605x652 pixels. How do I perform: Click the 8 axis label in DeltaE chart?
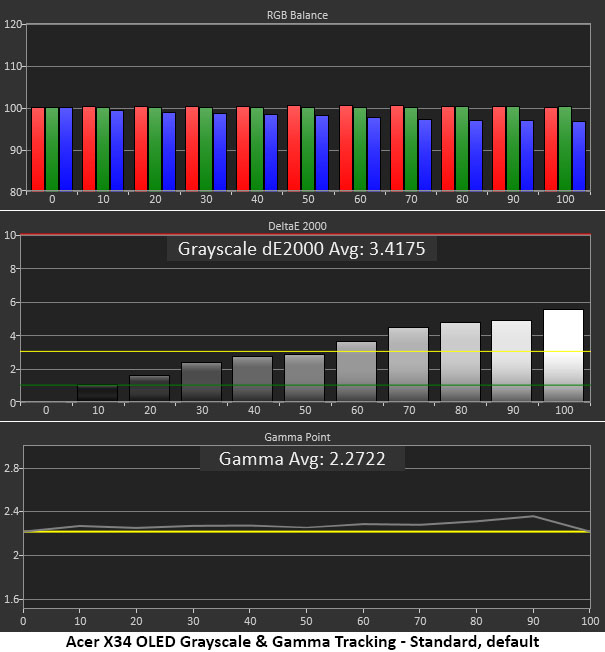click(x=13, y=269)
